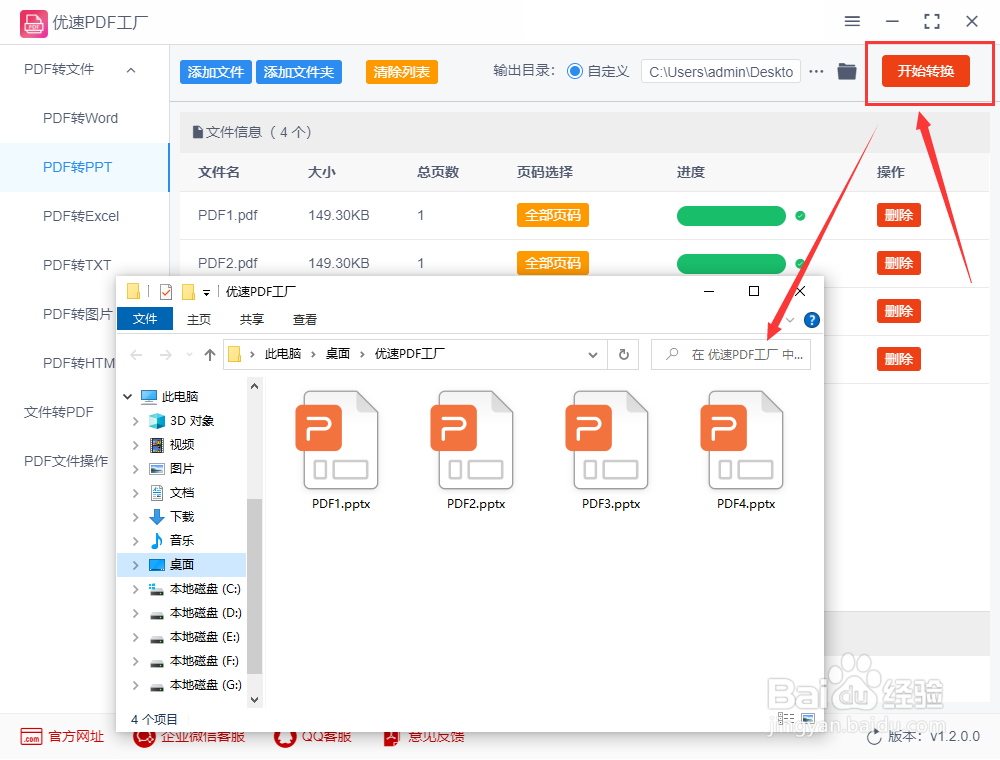Switch Explorer to details view icon
Screen dimensions: 1000x760
tap(786, 718)
